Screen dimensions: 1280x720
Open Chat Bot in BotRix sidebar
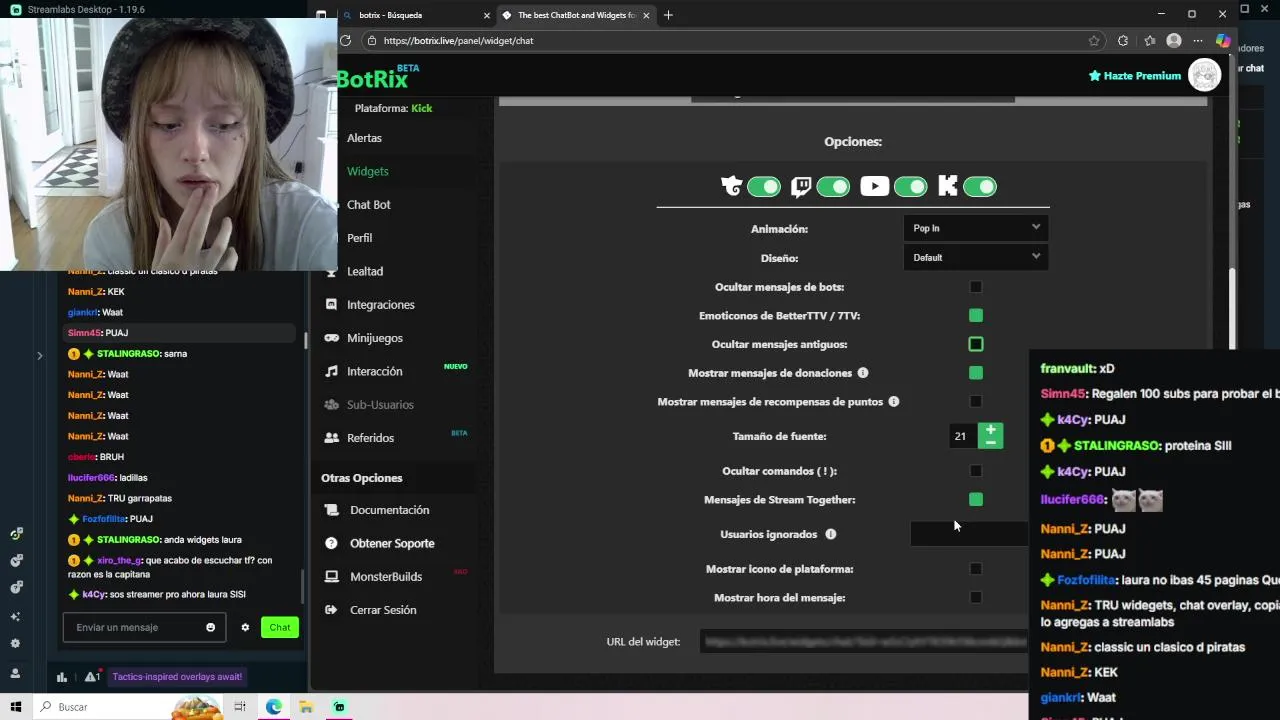click(369, 205)
